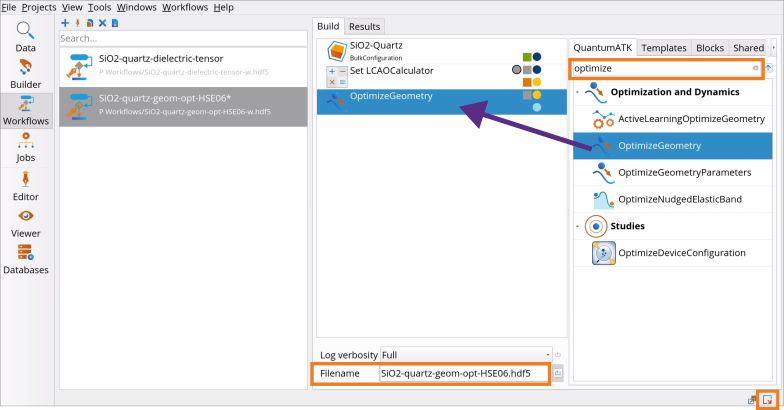Open the Templates tab
The image size is (784, 410).
pyautogui.click(x=663, y=47)
